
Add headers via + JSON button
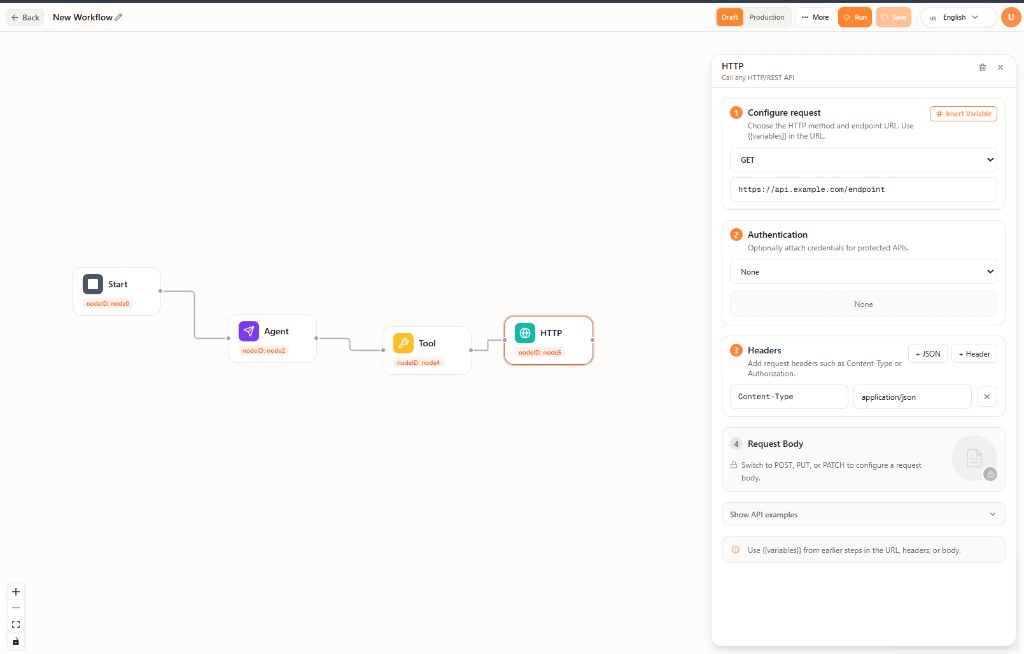coord(927,353)
